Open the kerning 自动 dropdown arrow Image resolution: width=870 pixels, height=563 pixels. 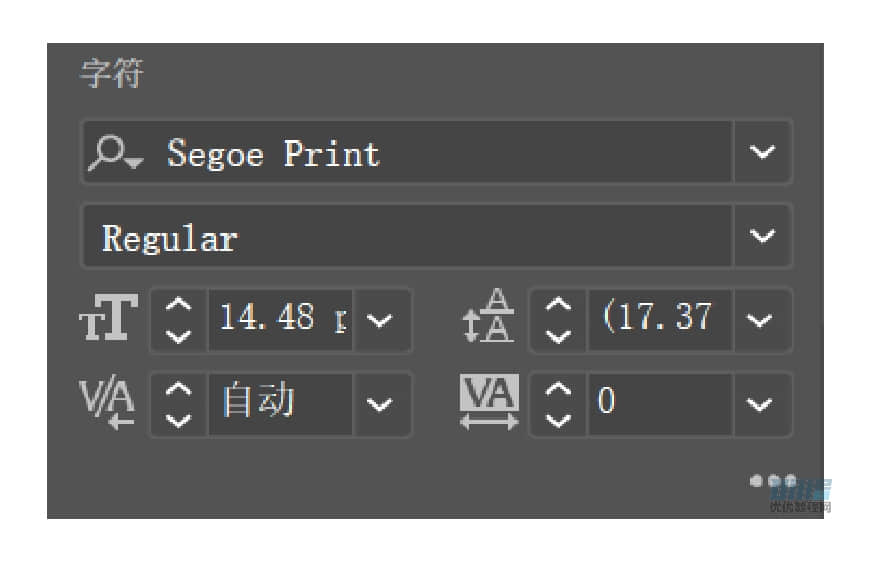point(381,404)
